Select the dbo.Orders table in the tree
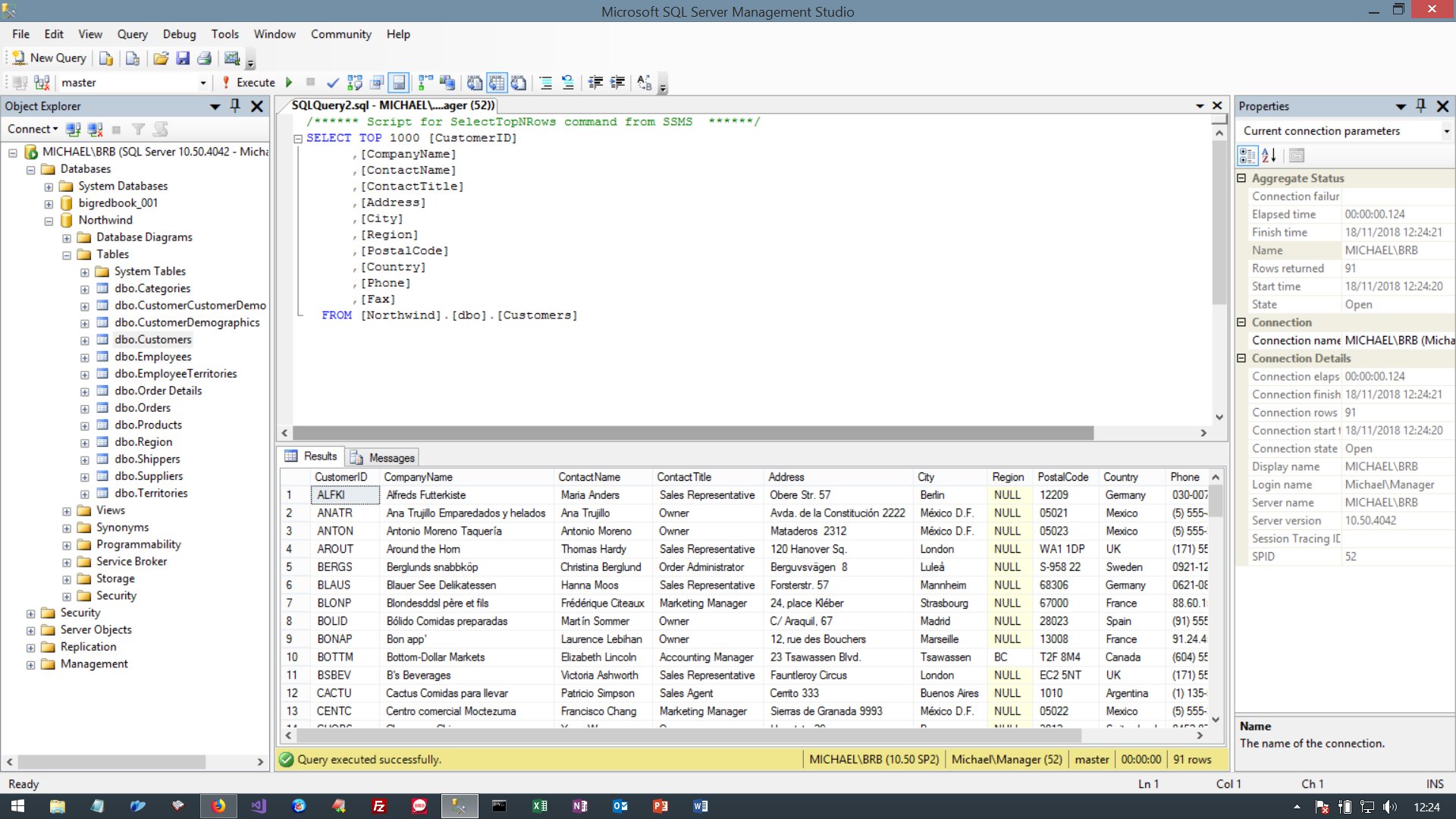 (143, 408)
